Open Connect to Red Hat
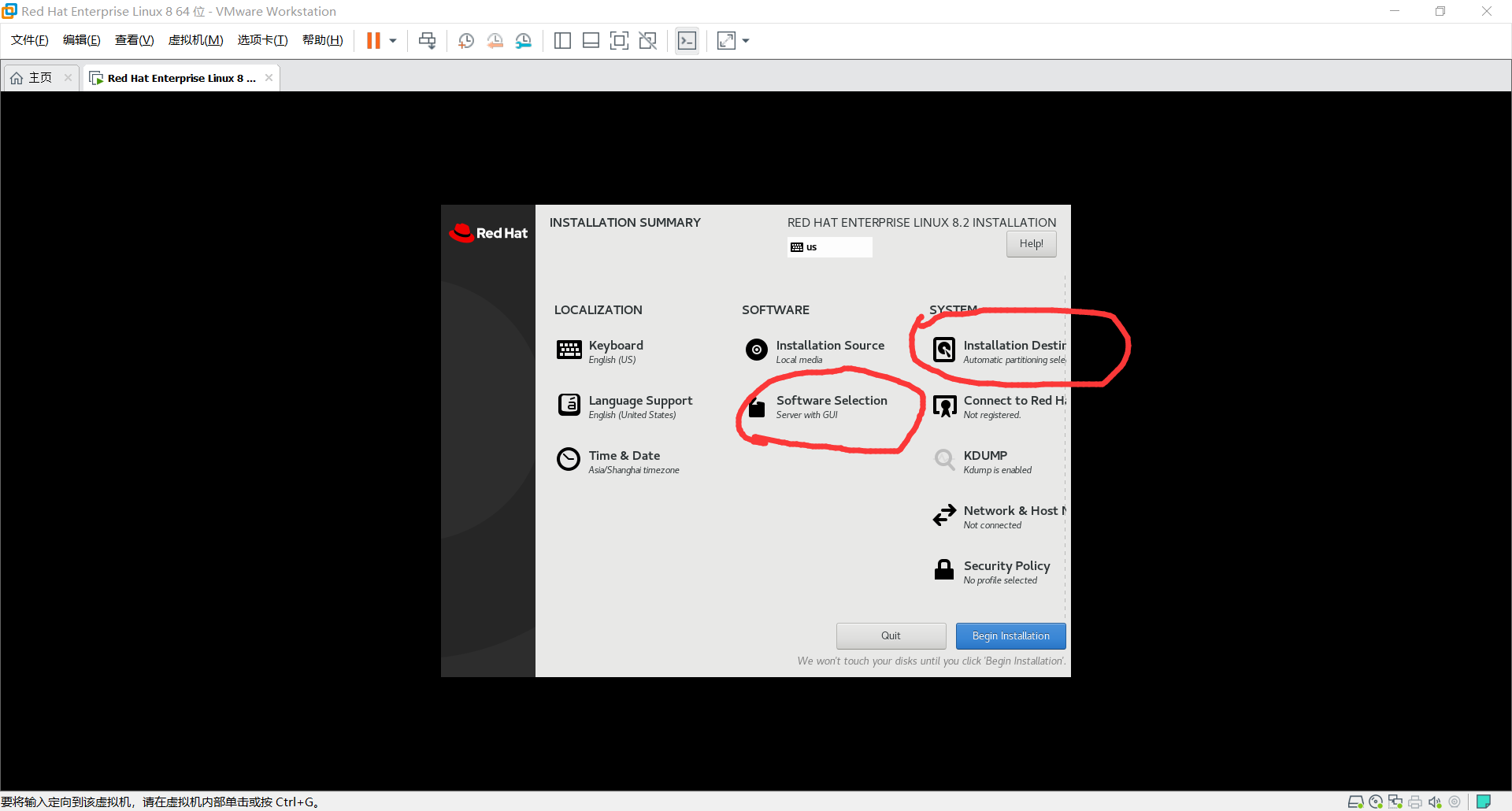This screenshot has height=811, width=1512. click(999, 406)
